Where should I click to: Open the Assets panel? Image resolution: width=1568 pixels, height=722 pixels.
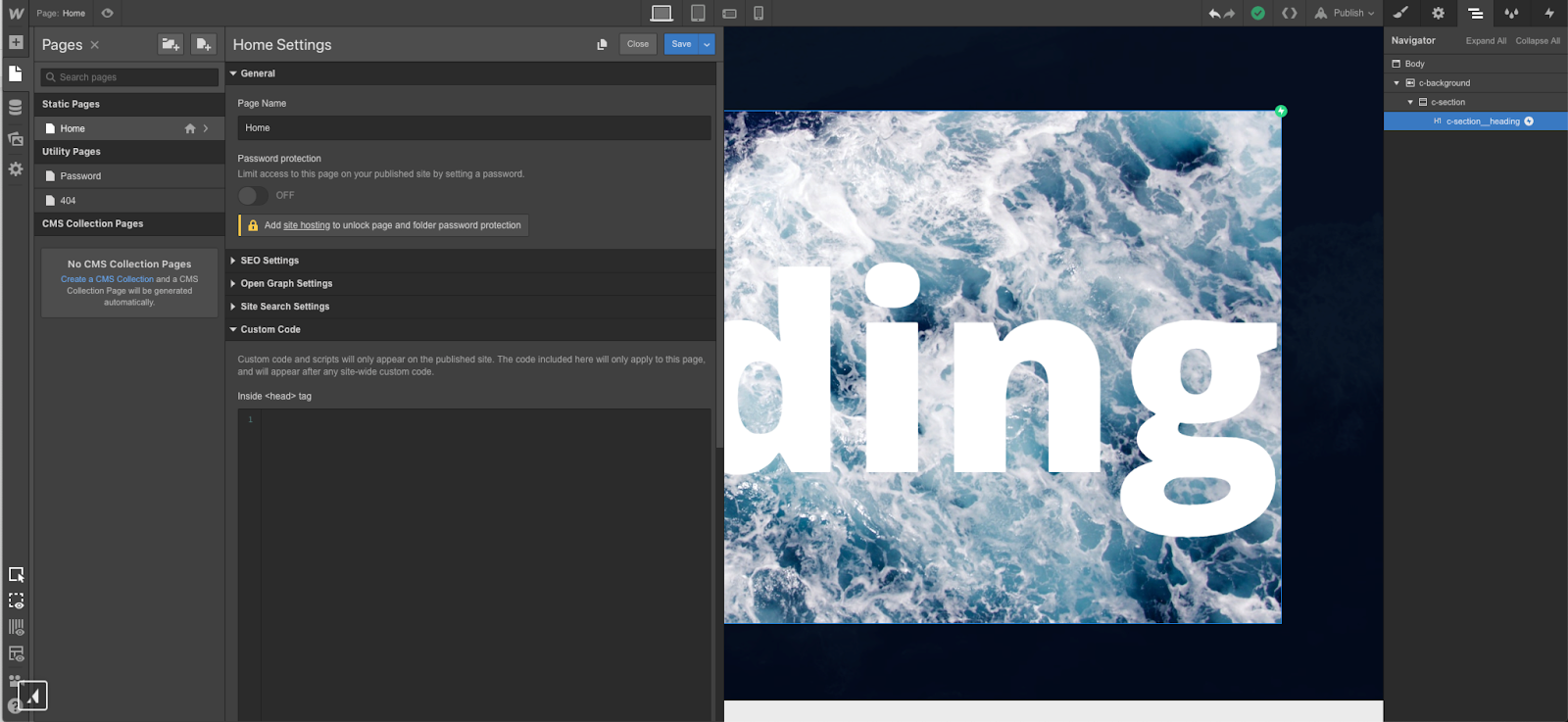16,138
